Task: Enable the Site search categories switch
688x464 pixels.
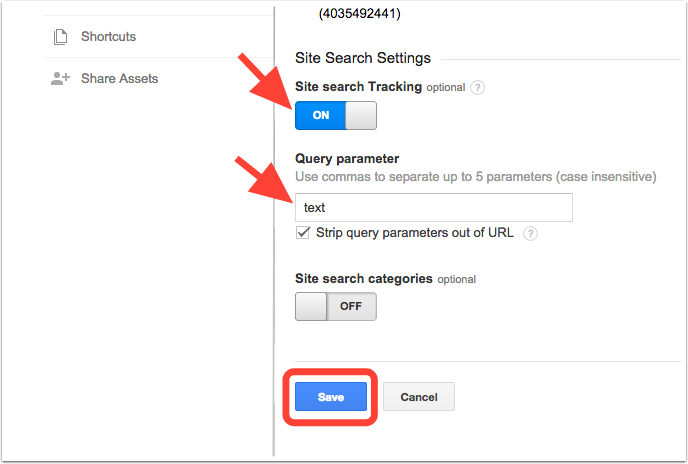Action: (x=336, y=306)
